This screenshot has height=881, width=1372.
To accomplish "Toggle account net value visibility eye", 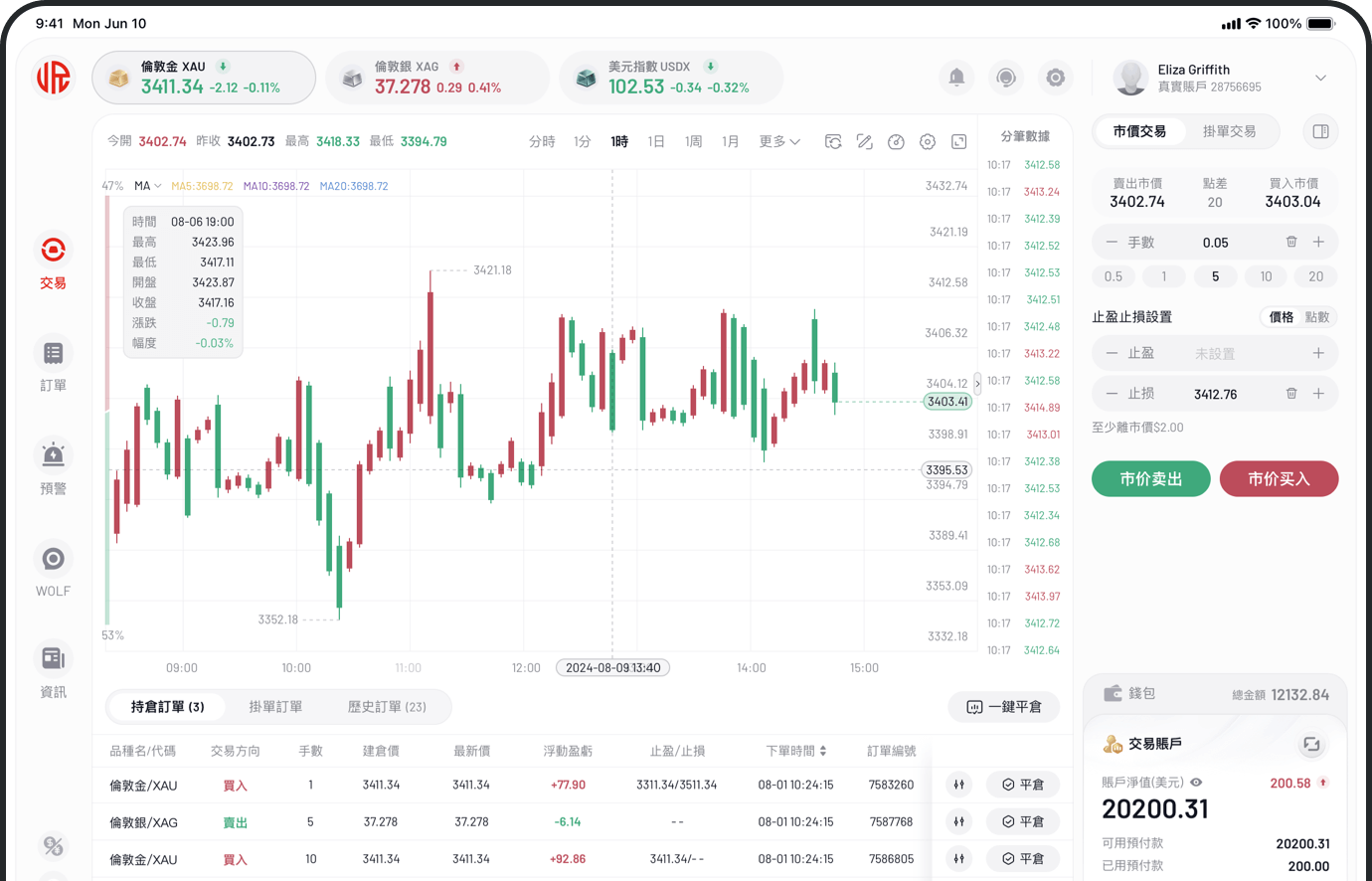I will [1196, 783].
